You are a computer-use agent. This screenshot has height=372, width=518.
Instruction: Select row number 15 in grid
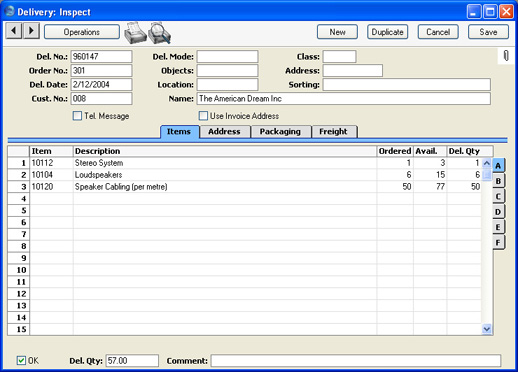19,329
